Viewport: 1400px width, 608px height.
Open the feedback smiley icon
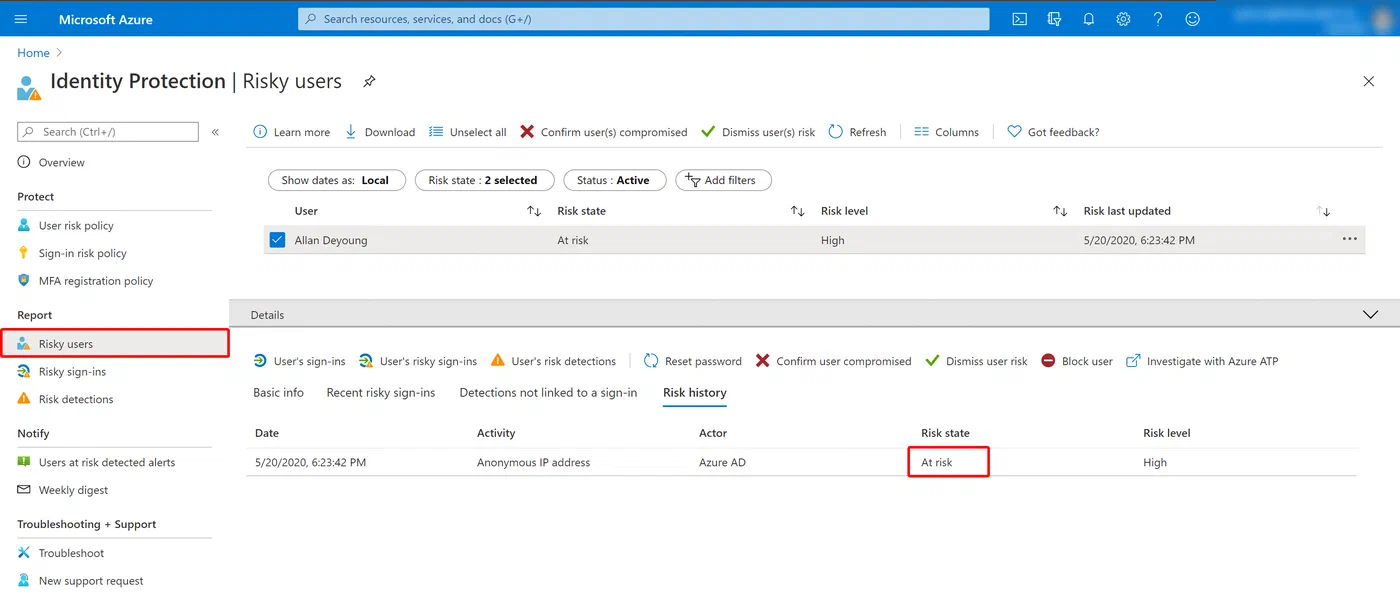coord(1192,19)
